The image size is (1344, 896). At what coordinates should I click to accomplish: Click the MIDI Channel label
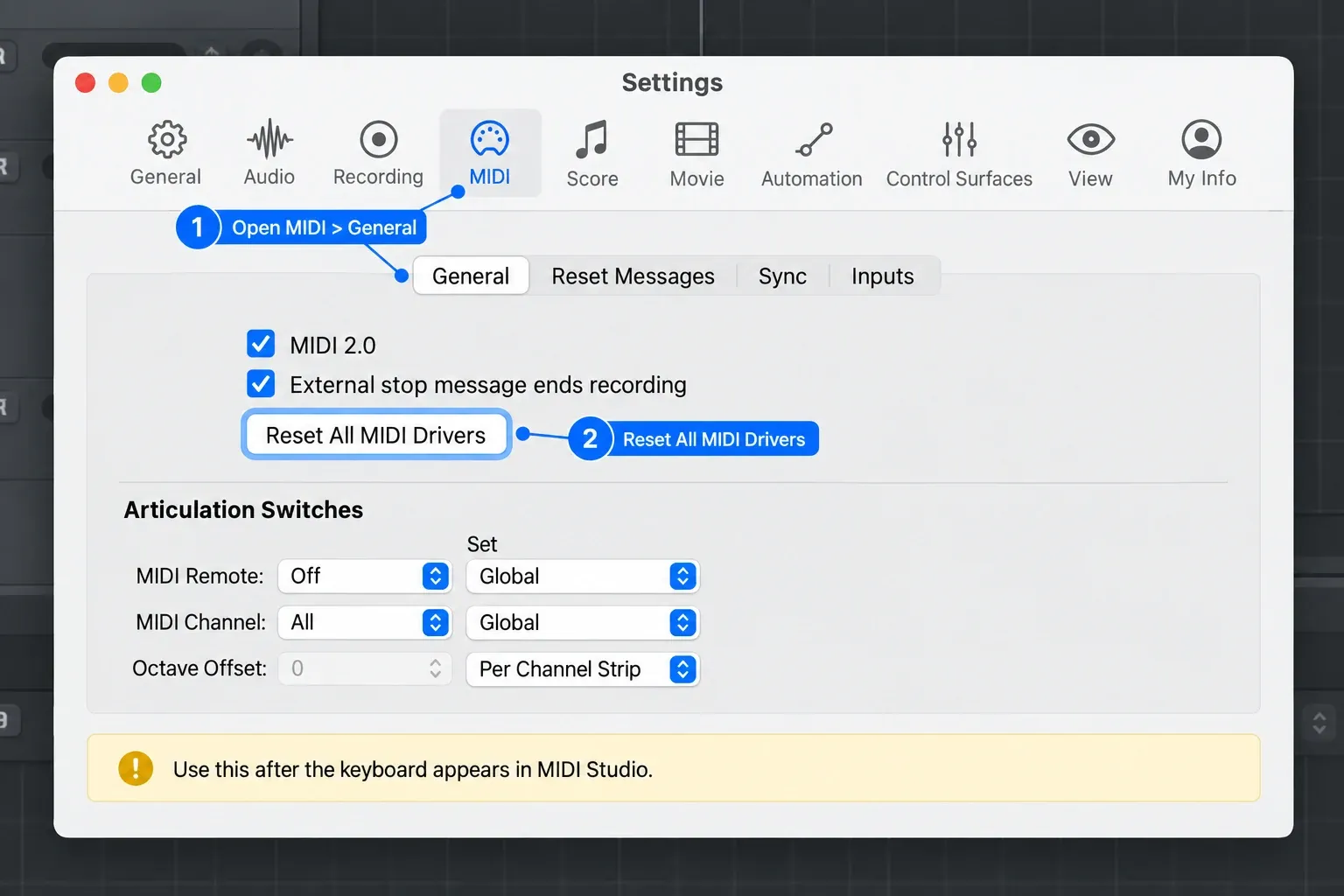(x=200, y=622)
